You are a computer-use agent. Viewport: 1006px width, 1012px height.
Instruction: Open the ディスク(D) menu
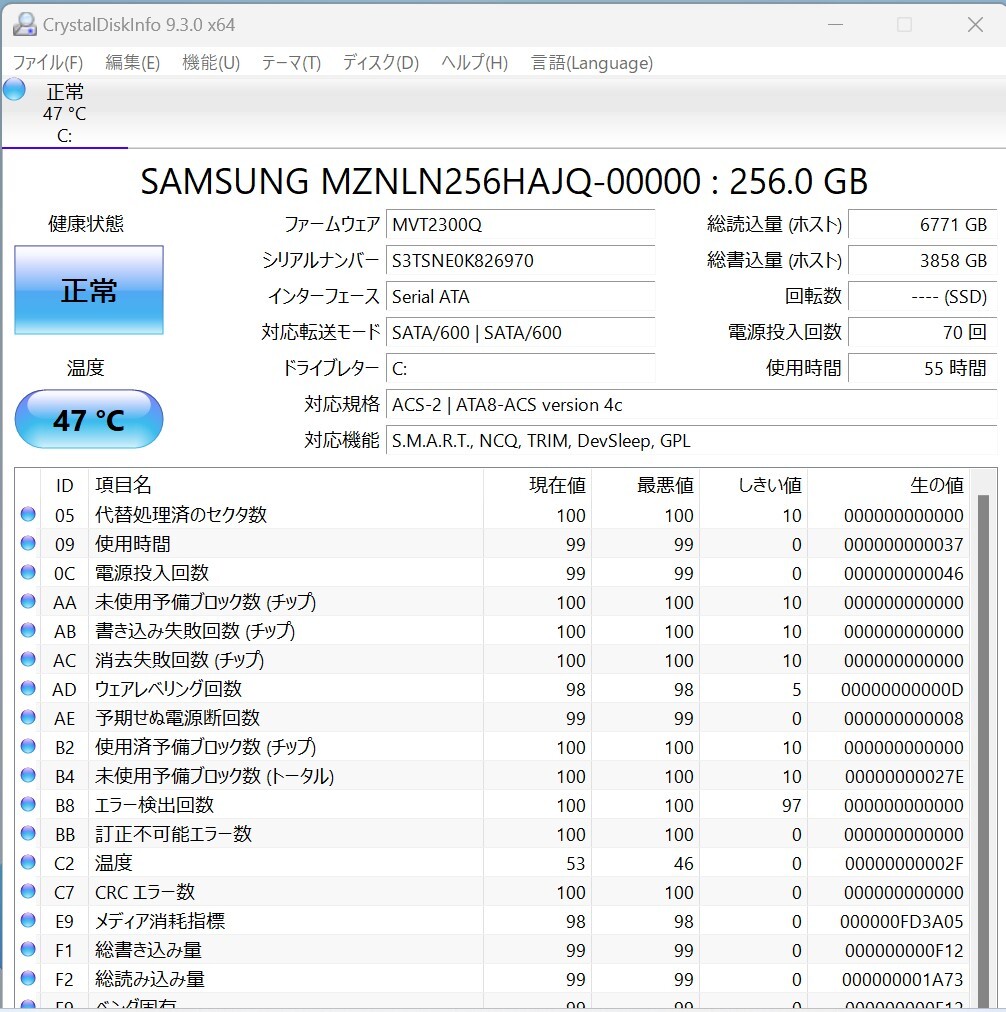pos(380,63)
